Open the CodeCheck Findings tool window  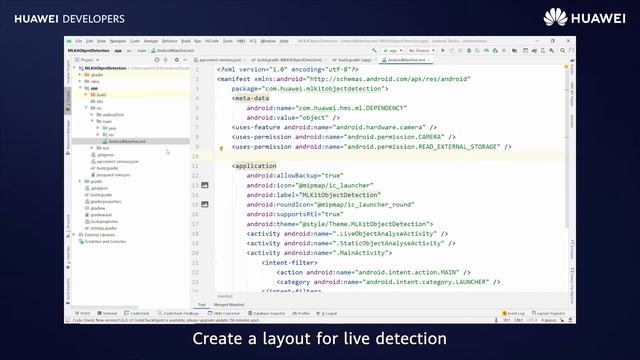(x=178, y=313)
